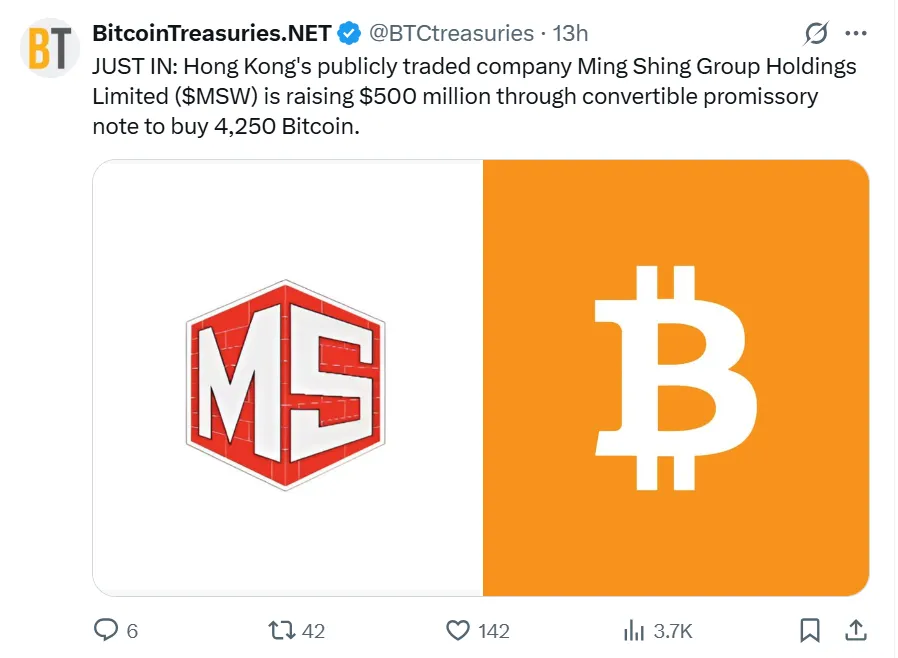Screen dimensions: 898x658
Task: Like the post with the heart icon
Action: [x=458, y=630]
